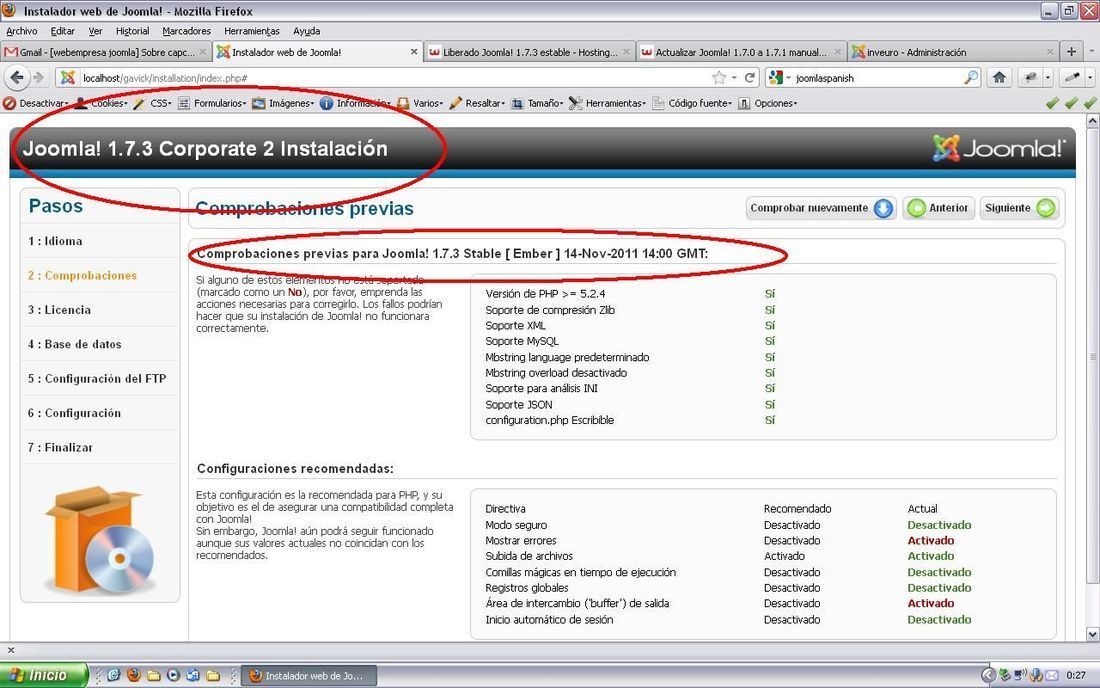Open the Marcadores menu
Viewport: 1100px width, 688px height.
[x=187, y=31]
